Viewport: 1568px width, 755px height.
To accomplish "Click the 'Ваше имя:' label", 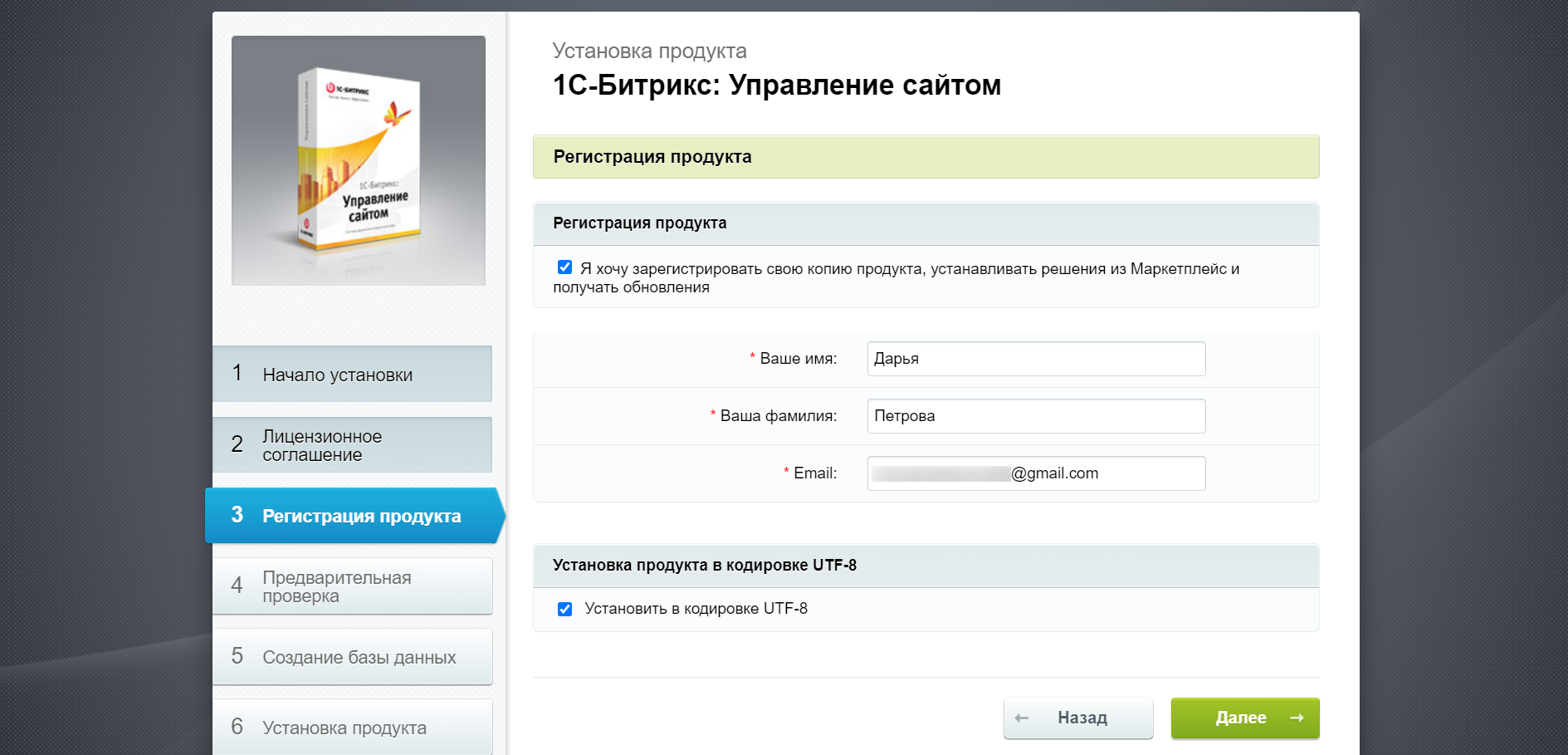I will point(799,359).
